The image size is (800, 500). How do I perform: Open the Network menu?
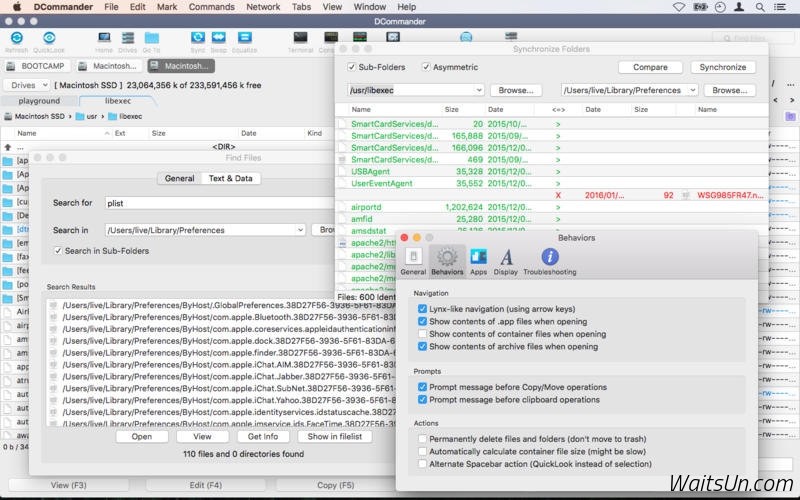pos(263,7)
